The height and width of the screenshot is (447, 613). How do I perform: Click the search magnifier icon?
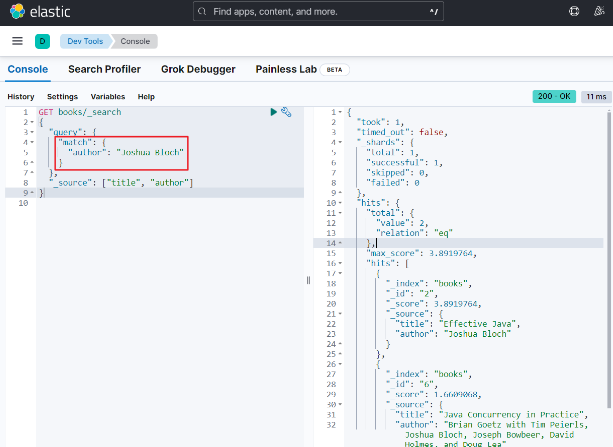click(x=202, y=11)
